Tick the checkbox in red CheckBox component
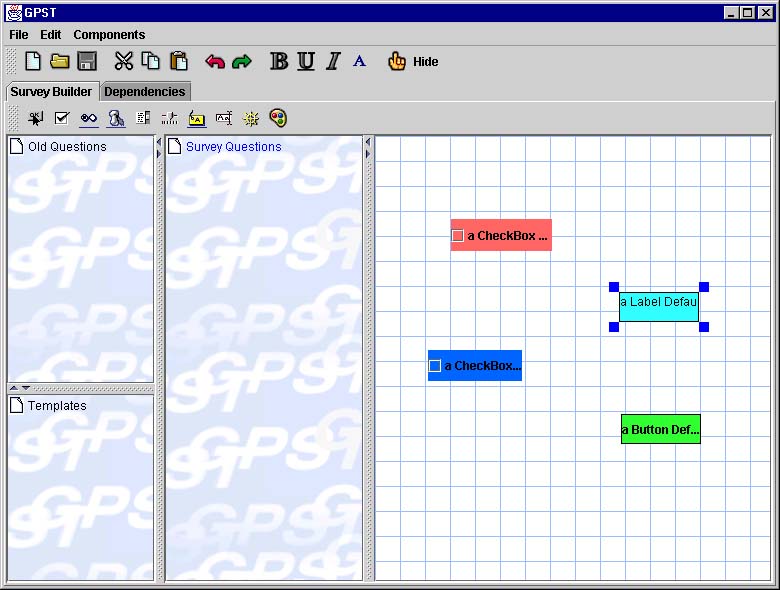The width and height of the screenshot is (780, 590). pos(458,236)
